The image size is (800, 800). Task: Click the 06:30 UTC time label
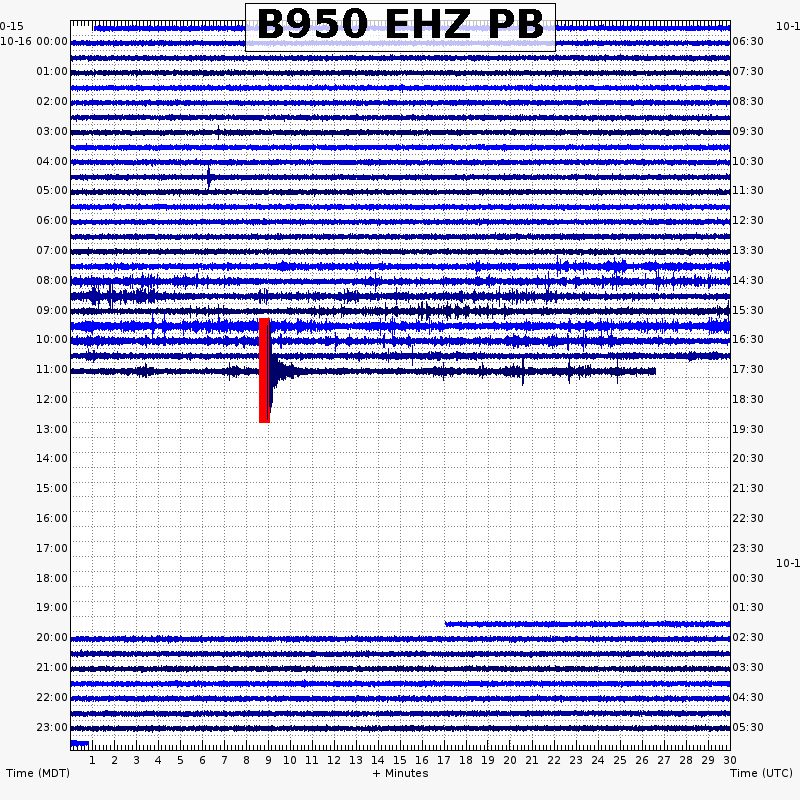coord(748,41)
